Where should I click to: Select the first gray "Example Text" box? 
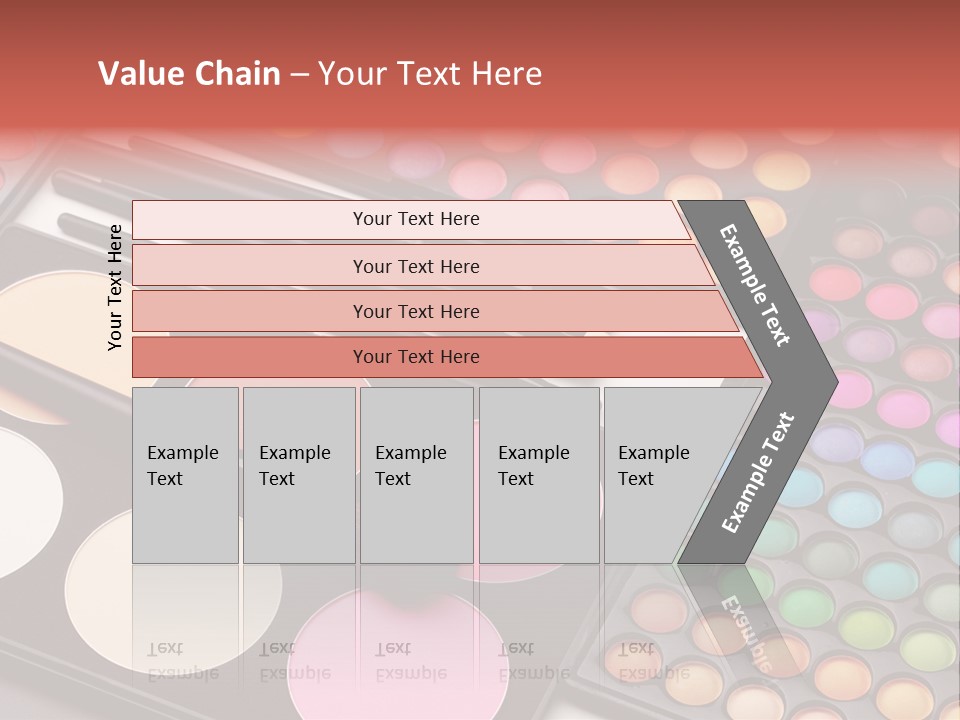pos(185,475)
